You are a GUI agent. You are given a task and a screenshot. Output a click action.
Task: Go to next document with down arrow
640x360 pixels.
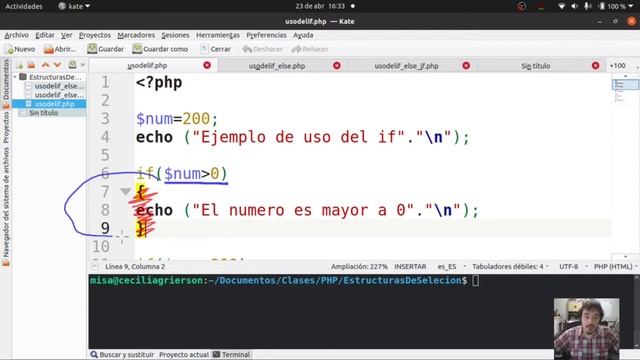[x=57, y=65]
